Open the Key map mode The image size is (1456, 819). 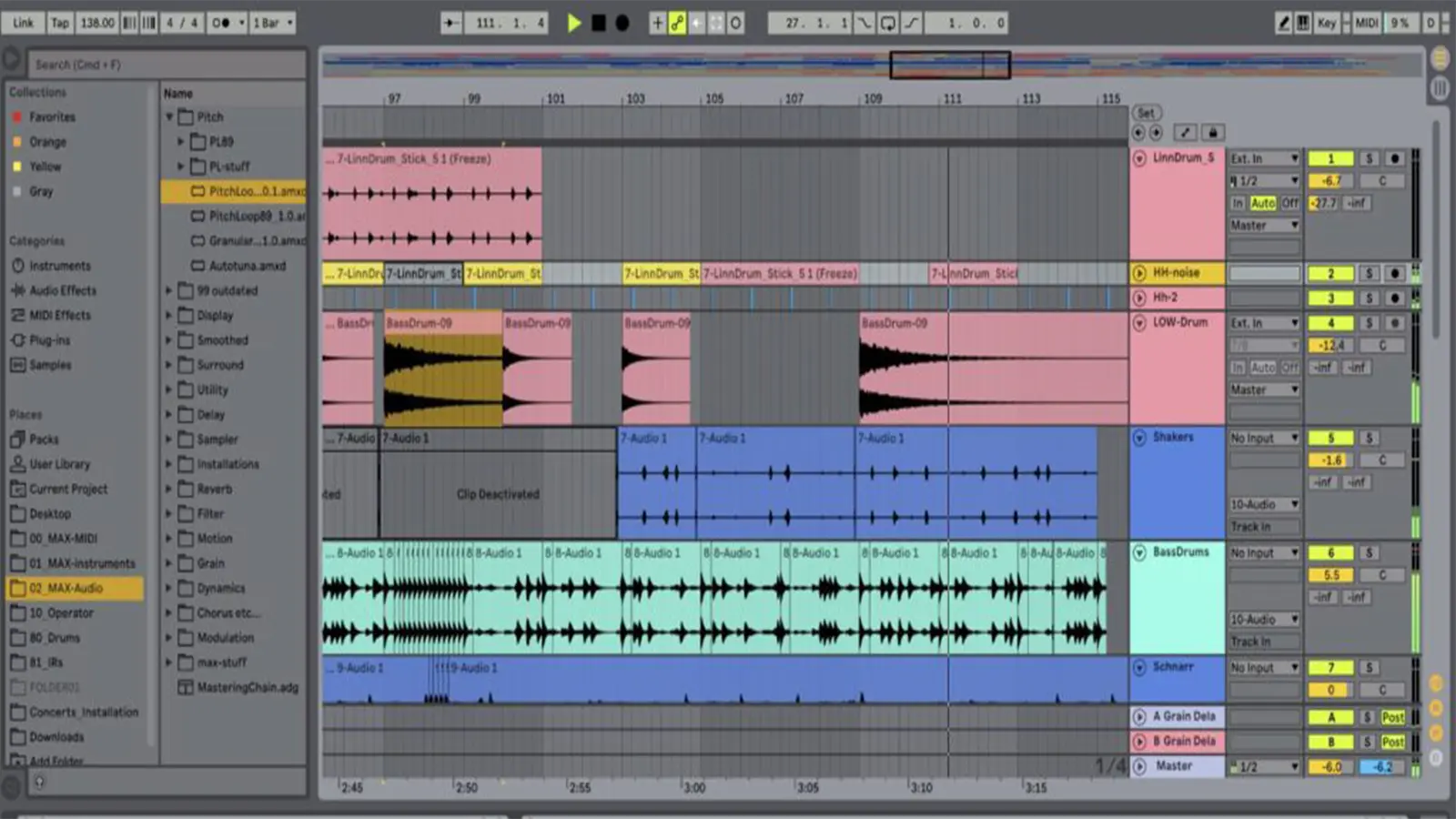pos(1327,23)
